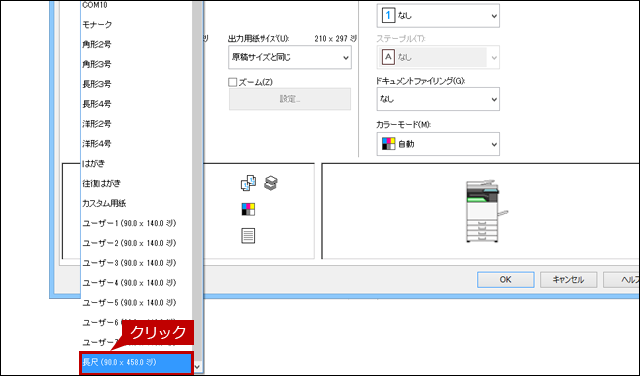The height and width of the screenshot is (376, 640).
Task: Select モナーク paper size
Action: click(x=136, y=24)
